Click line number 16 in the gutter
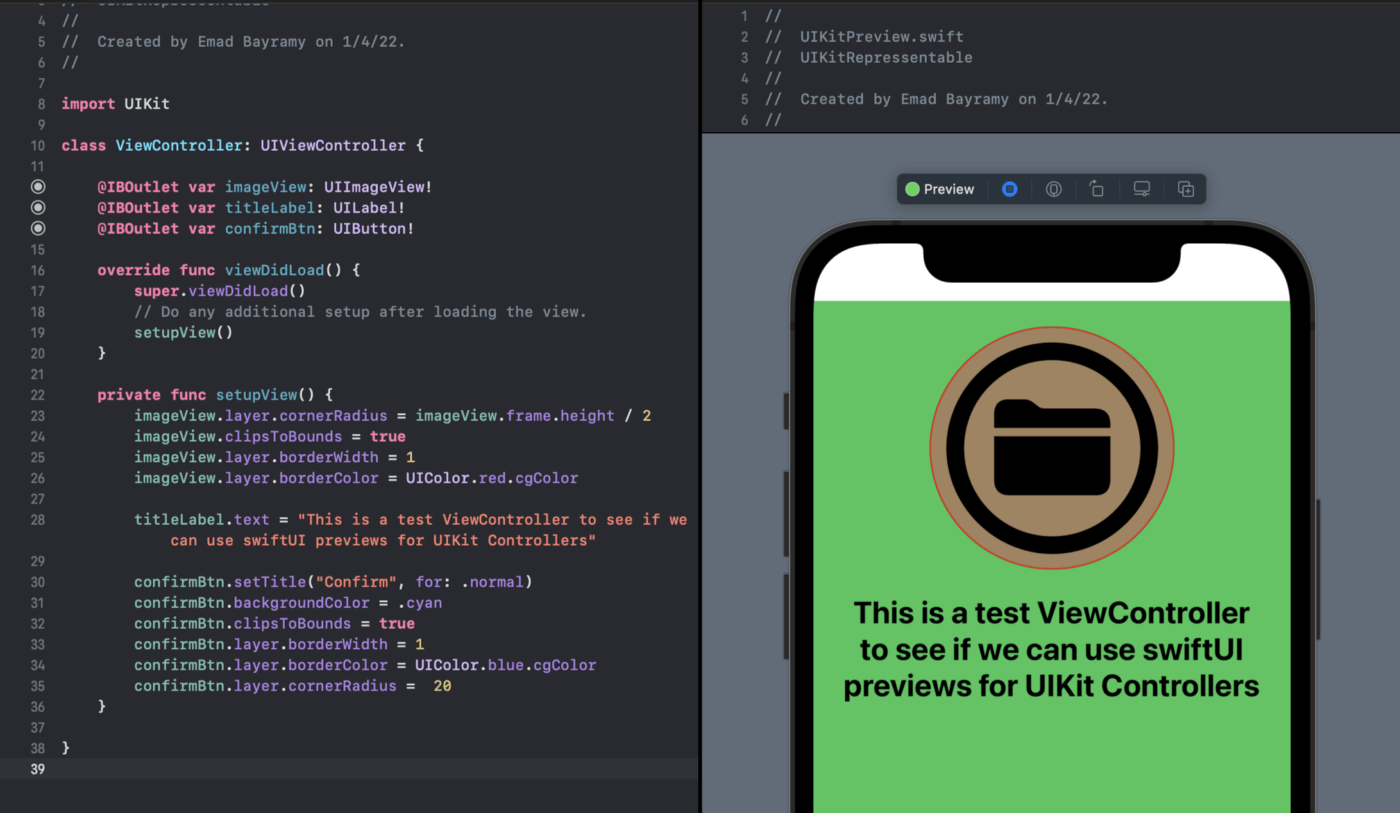Screen dimensions: 1400x813 pos(37,269)
